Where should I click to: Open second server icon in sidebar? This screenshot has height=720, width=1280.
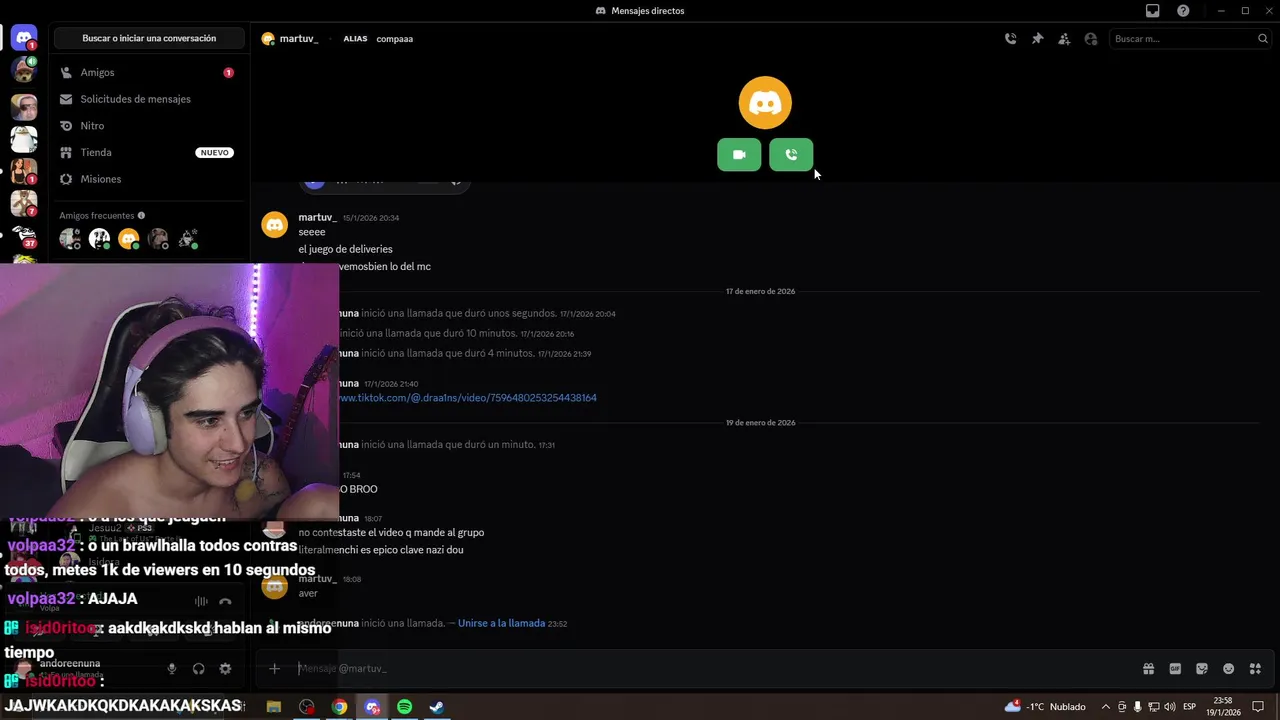[24, 70]
